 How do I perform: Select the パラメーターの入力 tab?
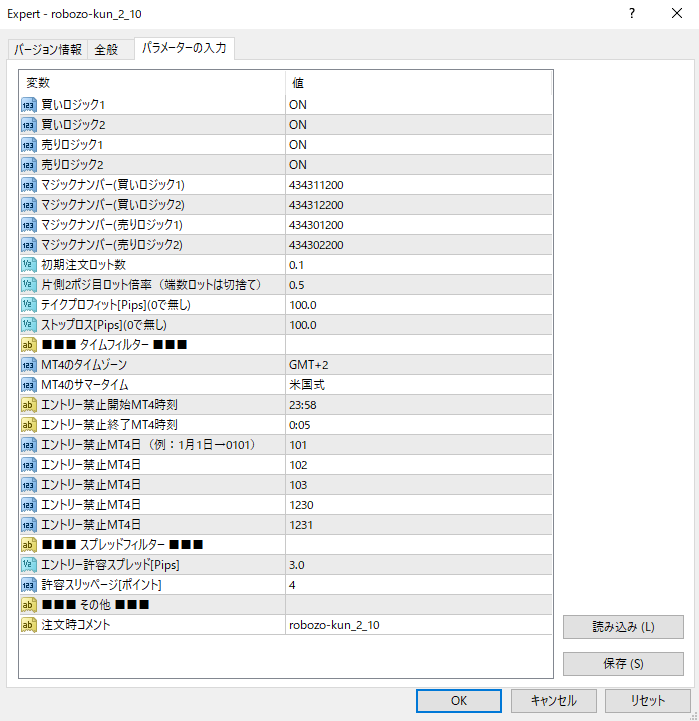click(184, 48)
